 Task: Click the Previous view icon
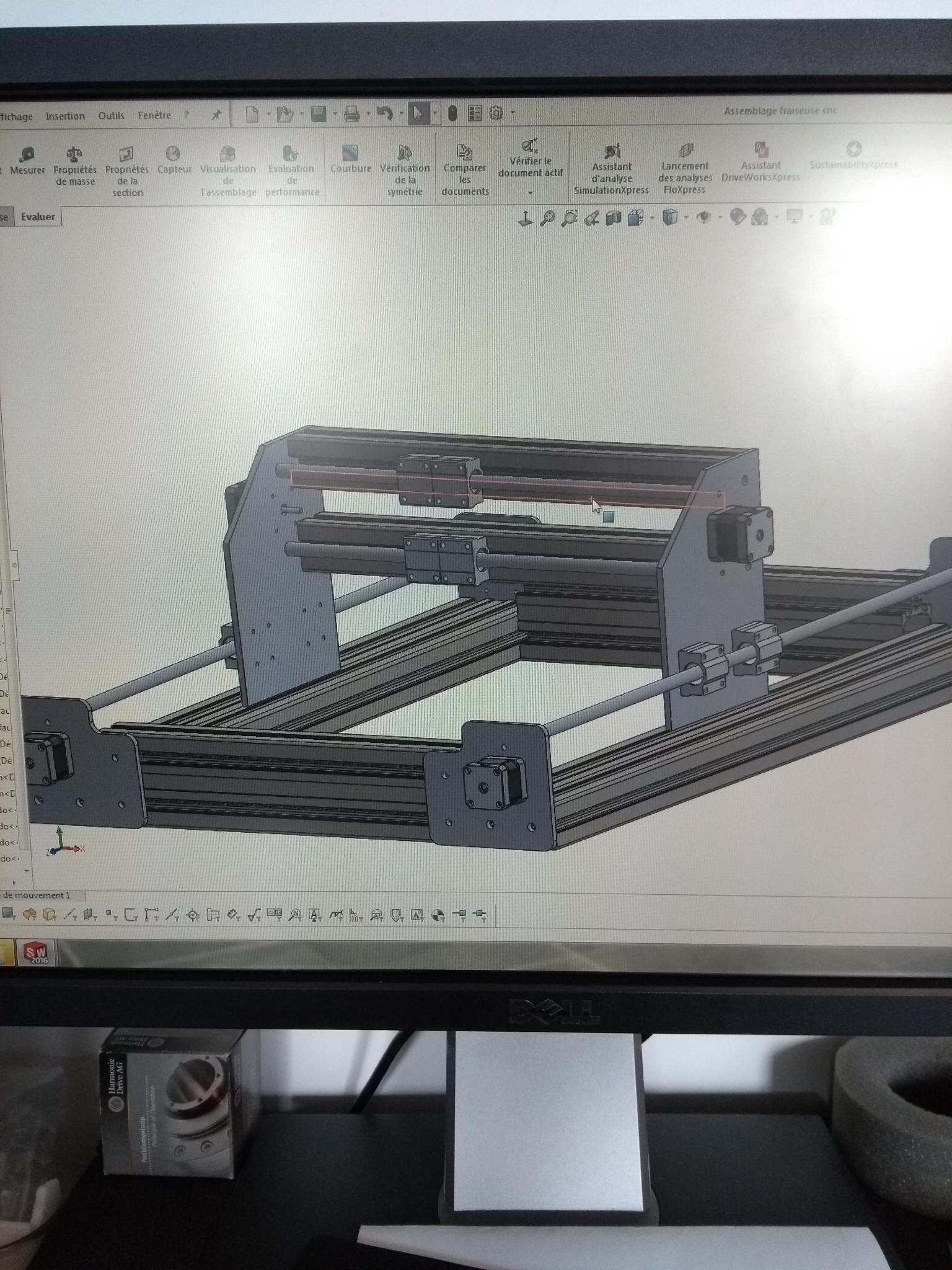click(591, 218)
